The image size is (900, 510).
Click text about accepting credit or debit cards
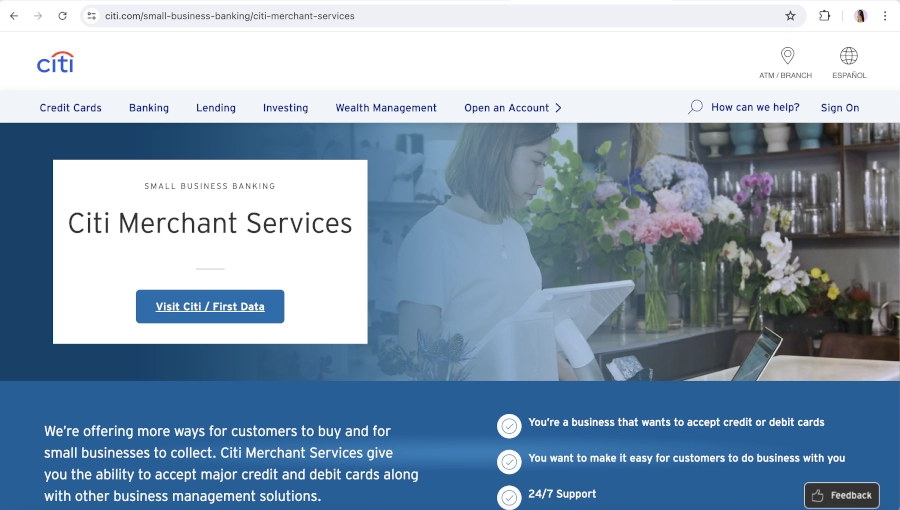(x=676, y=422)
